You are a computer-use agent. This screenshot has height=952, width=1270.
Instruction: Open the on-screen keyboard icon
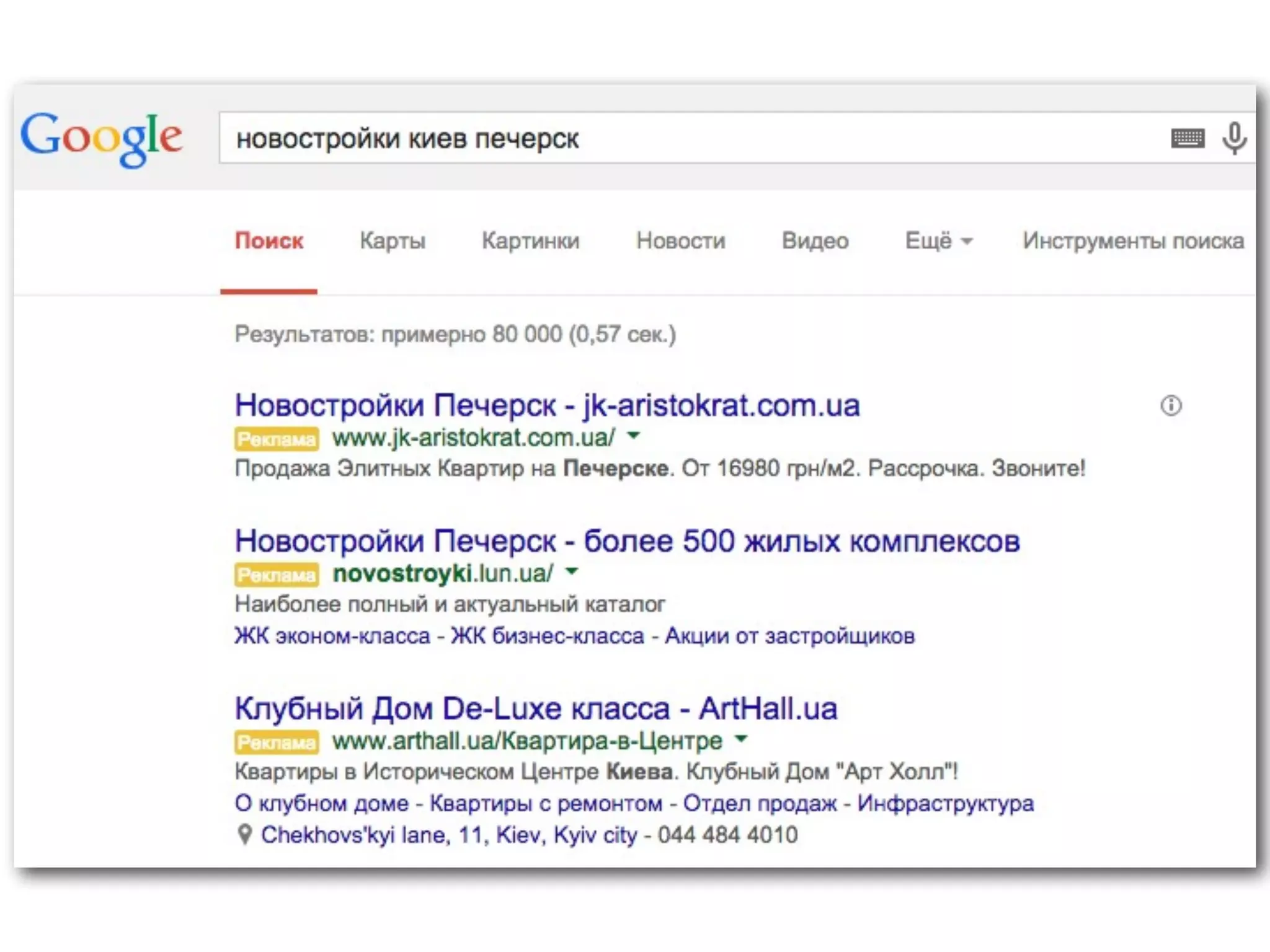(1187, 138)
